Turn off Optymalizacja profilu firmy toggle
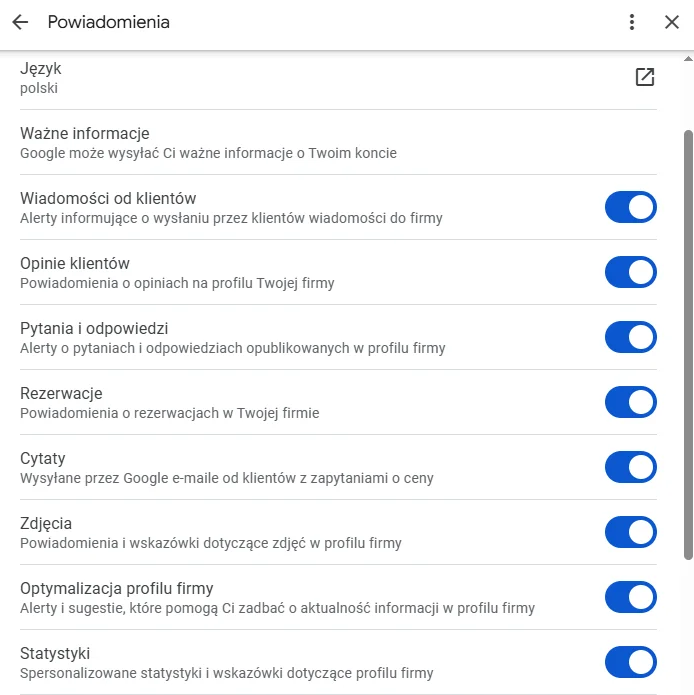This screenshot has width=694, height=695. tap(631, 597)
